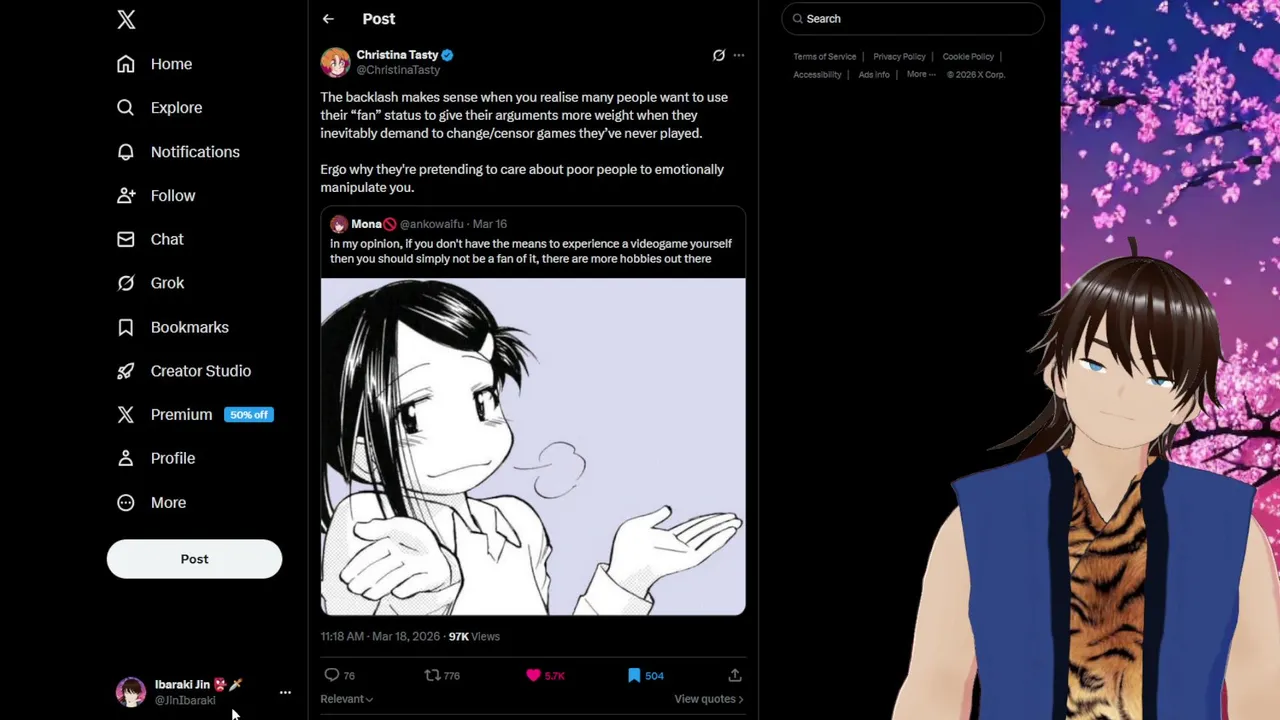Open the View quotes link
The image size is (1280, 720).
(708, 699)
